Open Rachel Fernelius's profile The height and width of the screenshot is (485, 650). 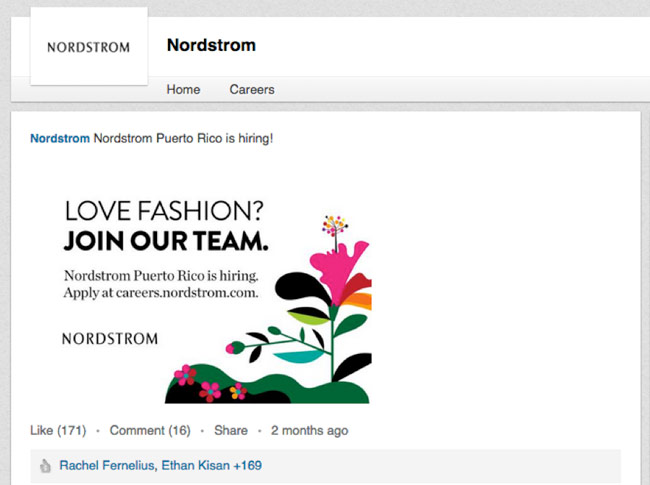pyautogui.click(x=102, y=466)
